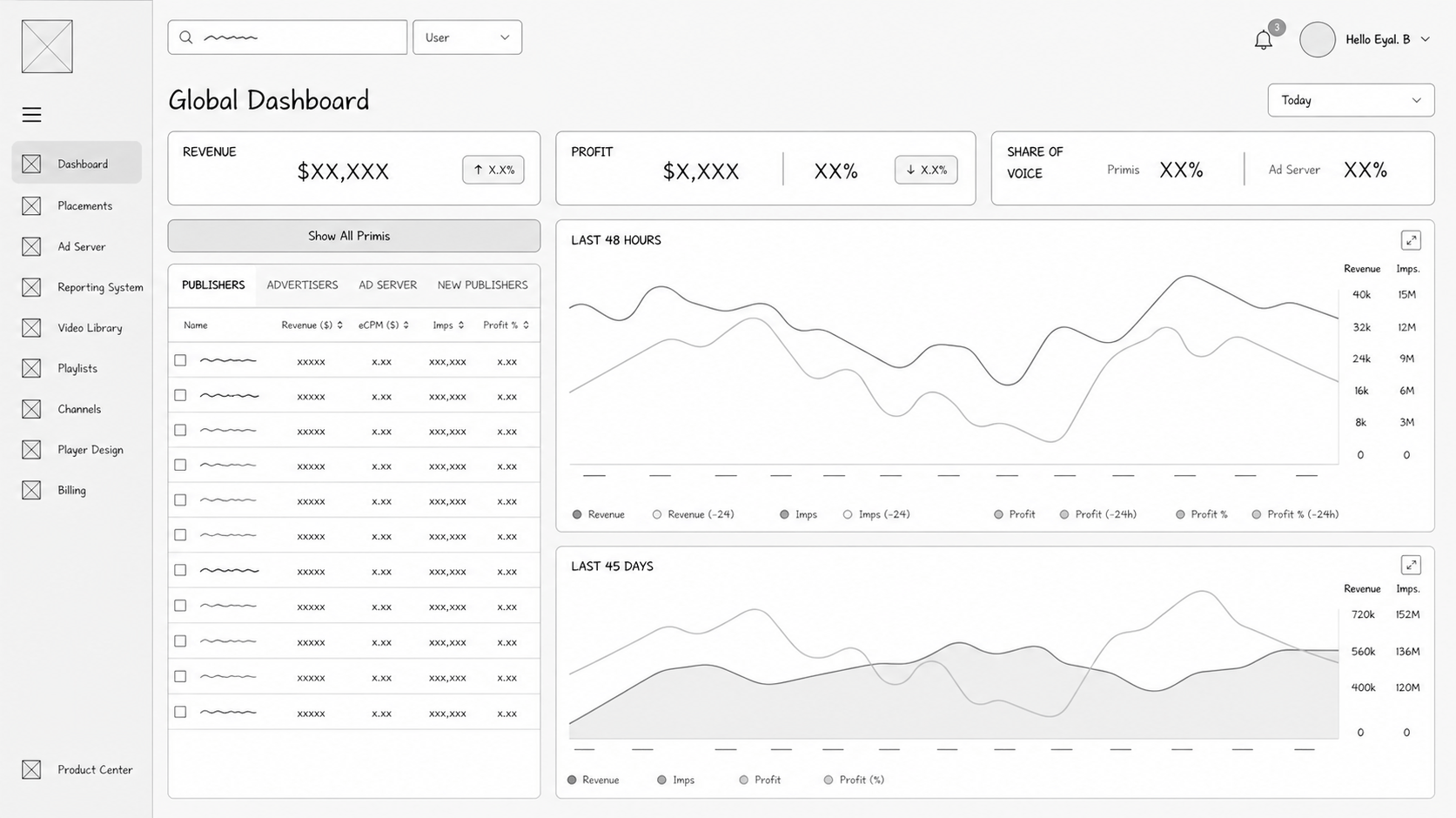The image size is (1456, 818).
Task: Open the User dropdown
Action: click(x=467, y=37)
